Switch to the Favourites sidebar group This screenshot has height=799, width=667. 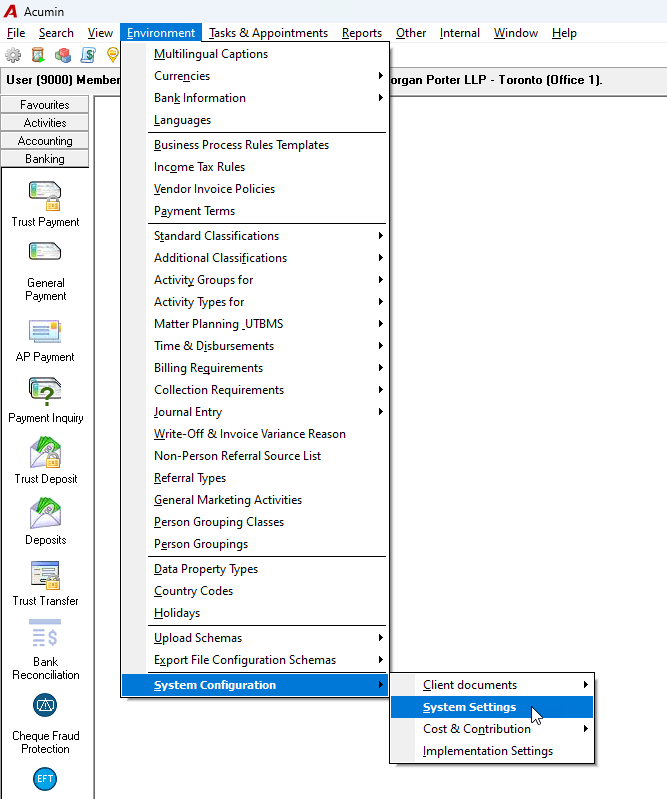point(45,104)
